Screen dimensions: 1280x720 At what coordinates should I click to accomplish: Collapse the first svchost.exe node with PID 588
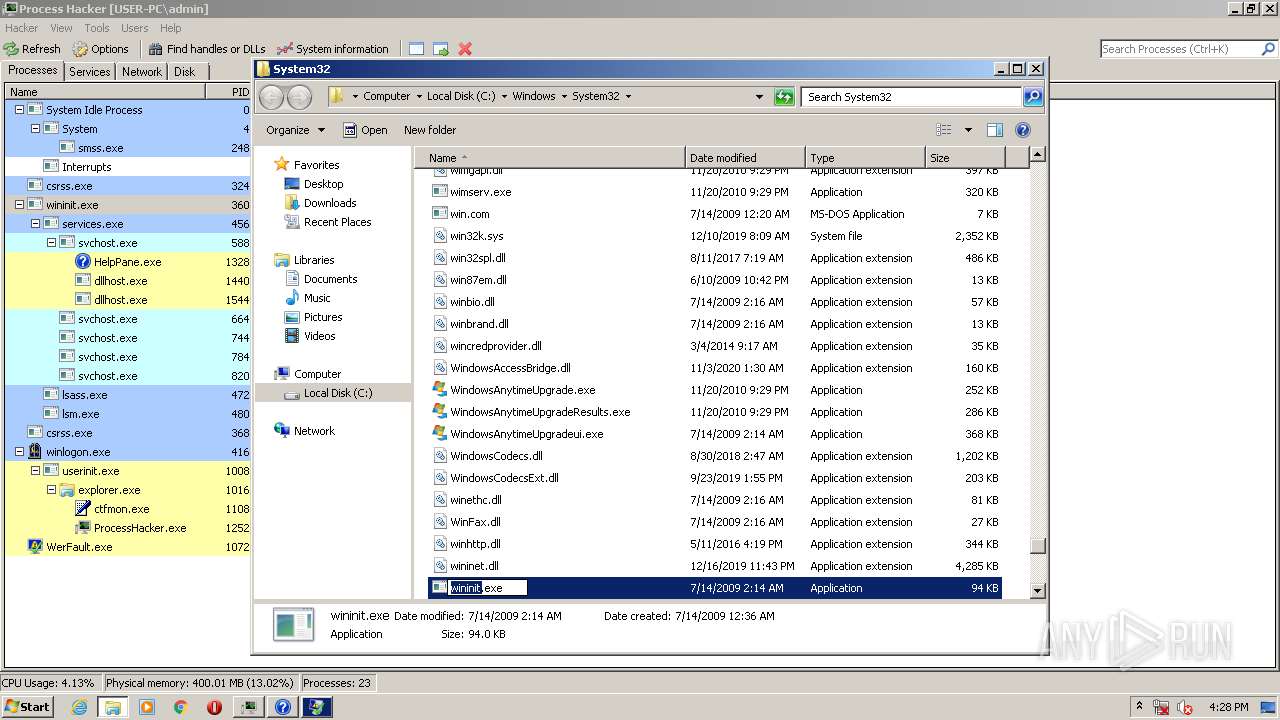(51, 243)
